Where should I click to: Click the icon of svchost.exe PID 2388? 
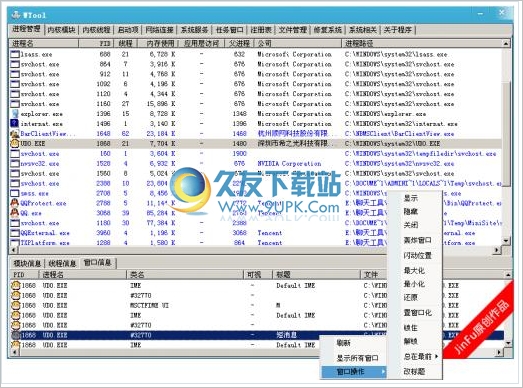pyautogui.click(x=15, y=183)
